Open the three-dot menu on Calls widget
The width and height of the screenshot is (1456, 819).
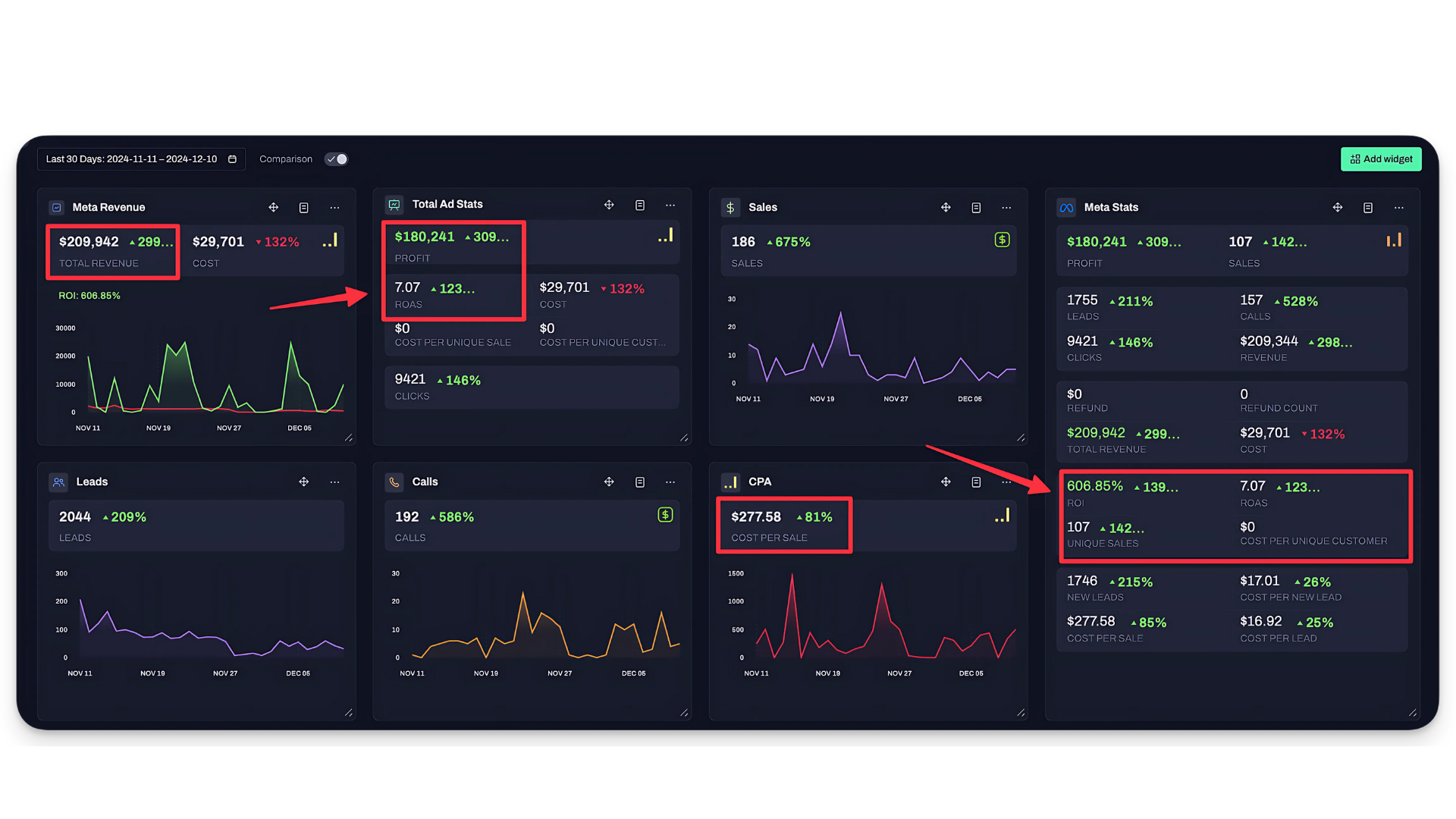point(670,482)
